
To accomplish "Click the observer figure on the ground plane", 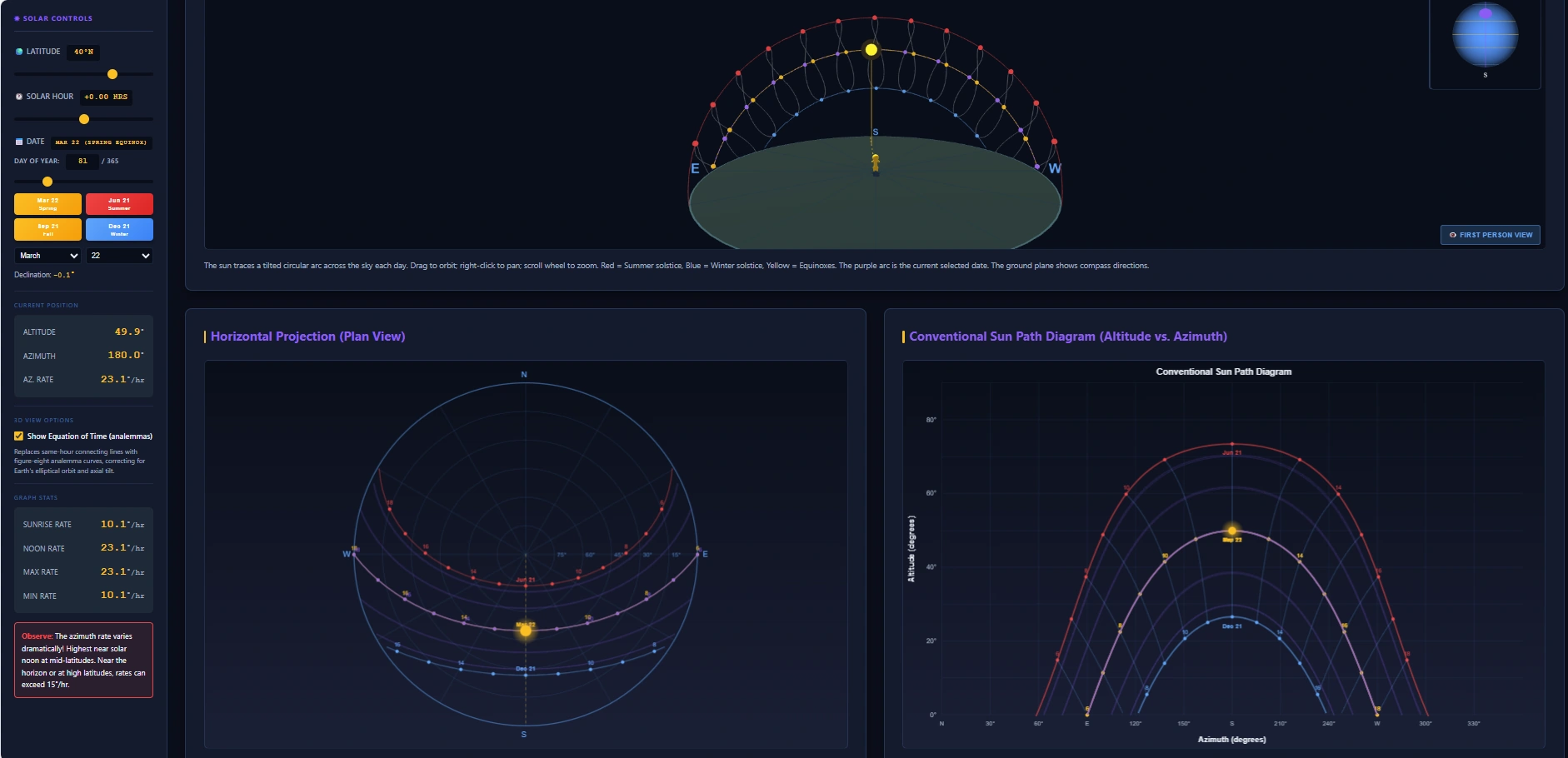I will coord(876,163).
